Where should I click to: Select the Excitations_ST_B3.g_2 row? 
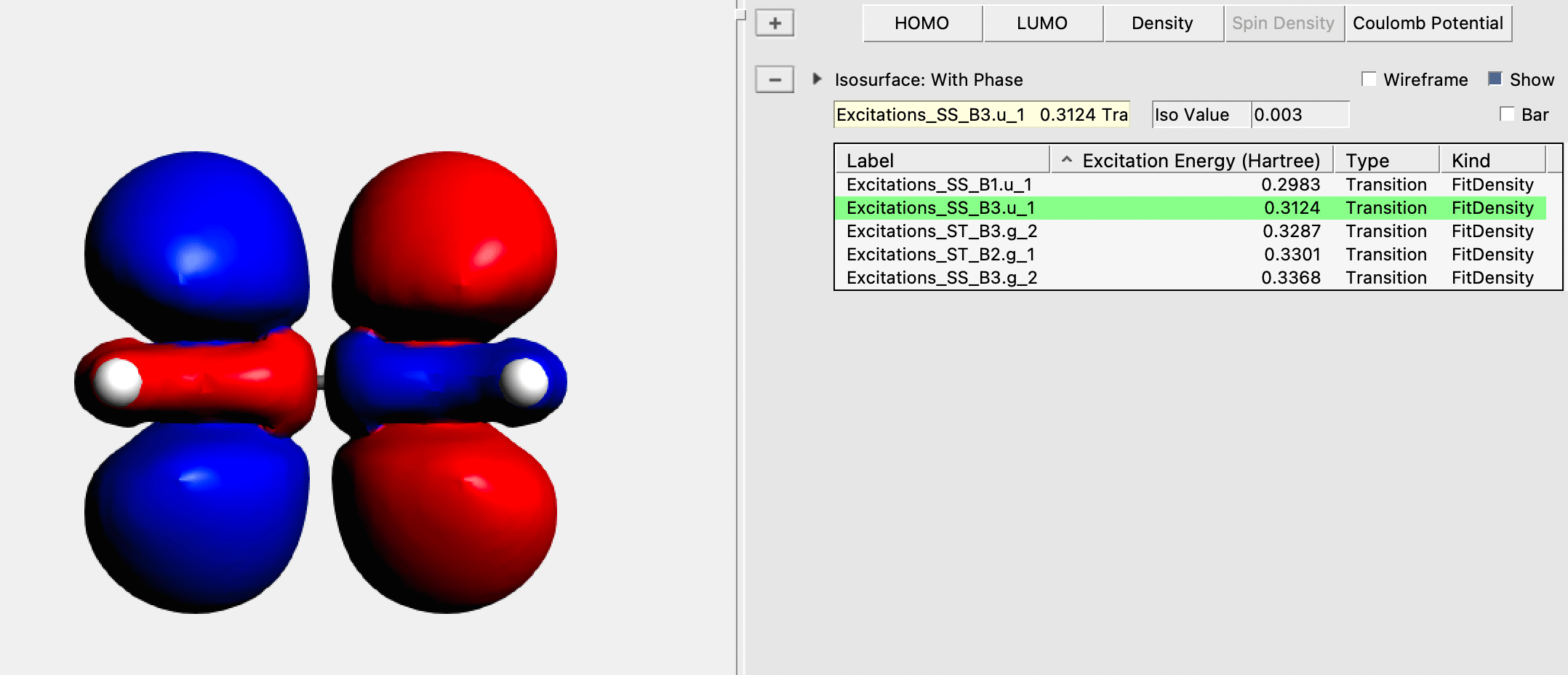coord(942,231)
